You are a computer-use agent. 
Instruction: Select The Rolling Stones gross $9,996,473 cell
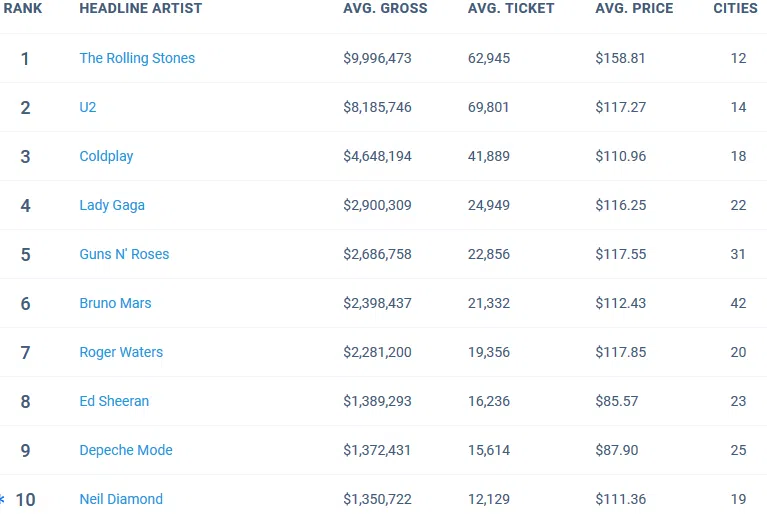pos(377,58)
